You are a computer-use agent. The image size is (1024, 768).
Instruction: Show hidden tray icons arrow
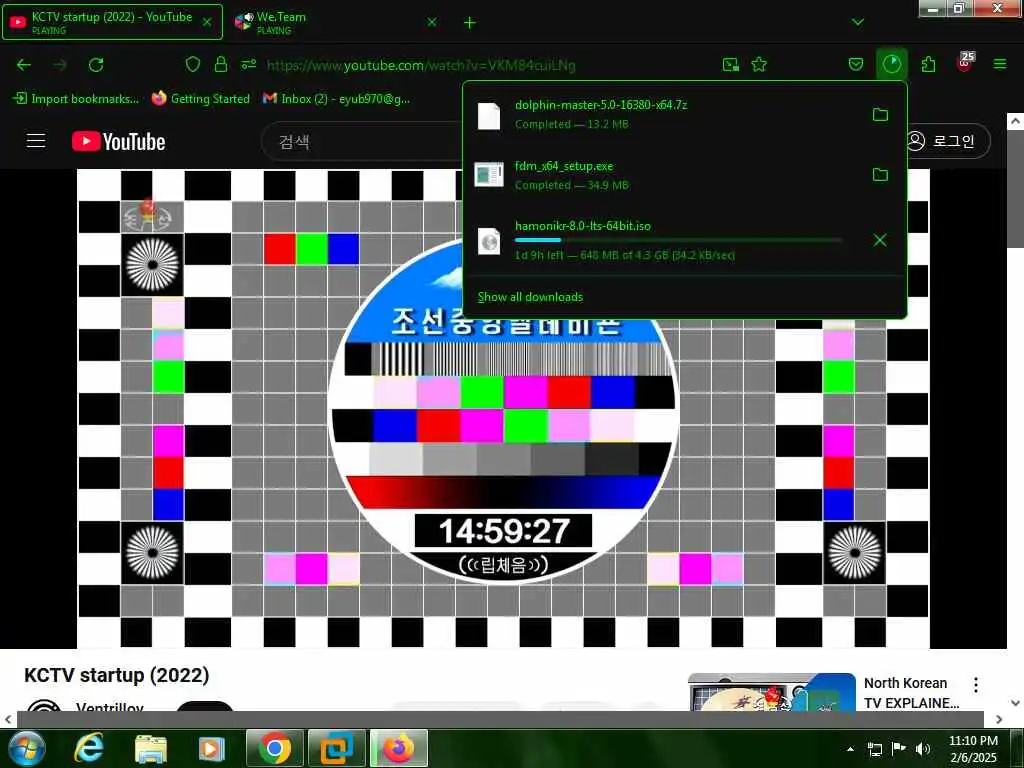(850, 749)
